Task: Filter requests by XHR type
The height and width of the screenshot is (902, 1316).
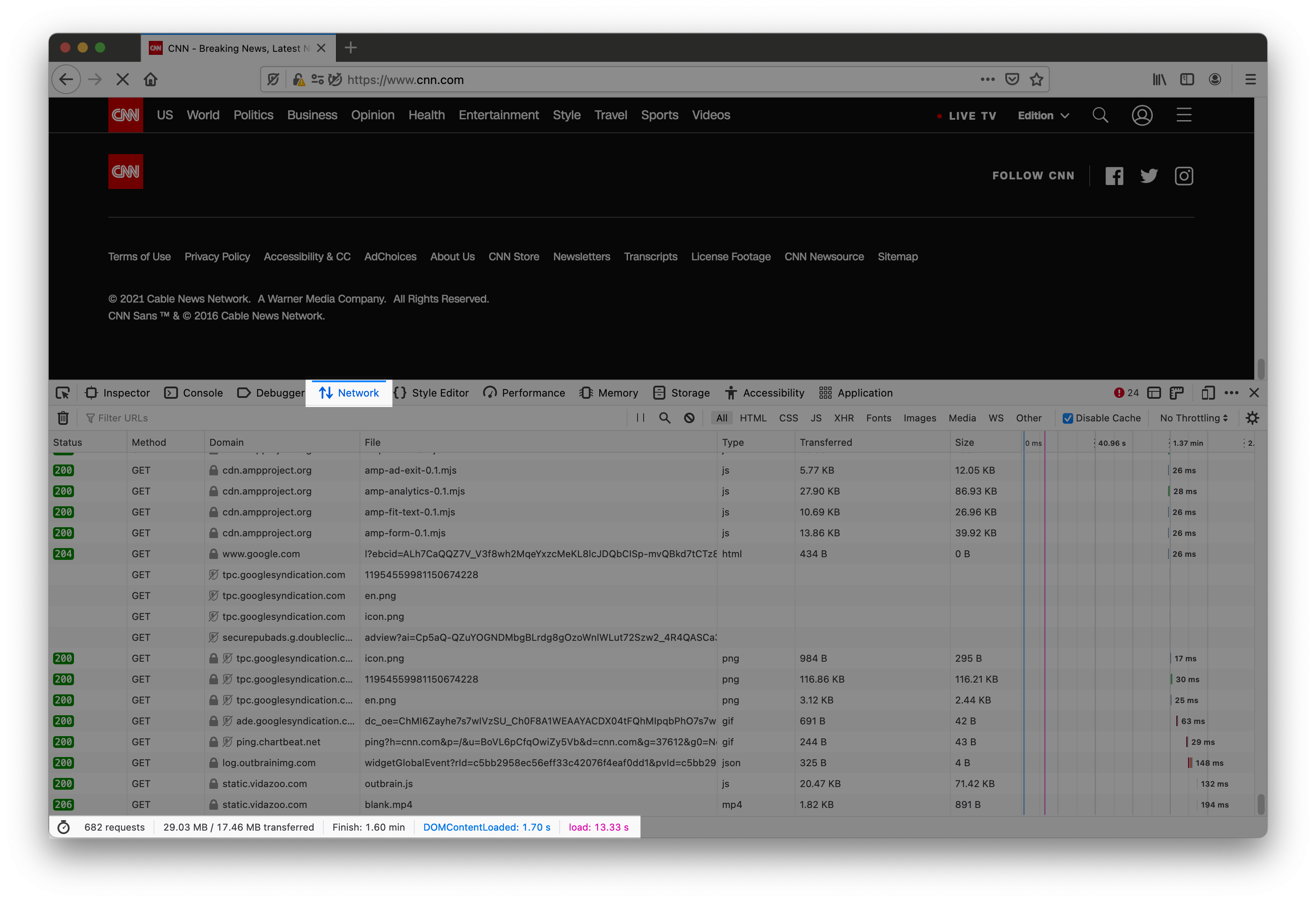Action: click(843, 418)
